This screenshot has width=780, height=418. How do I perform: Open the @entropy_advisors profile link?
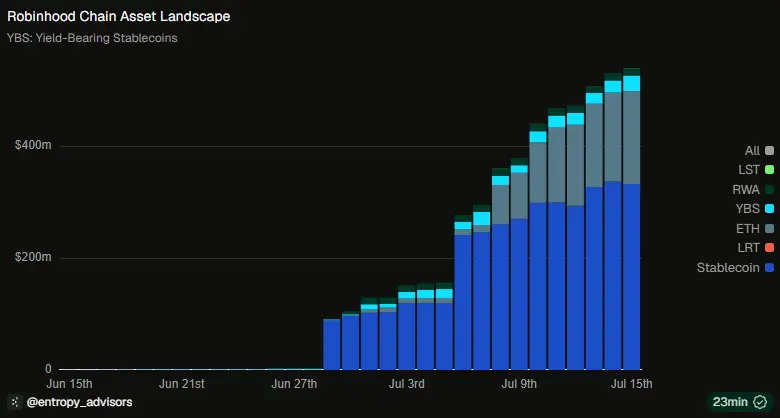[x=79, y=402]
